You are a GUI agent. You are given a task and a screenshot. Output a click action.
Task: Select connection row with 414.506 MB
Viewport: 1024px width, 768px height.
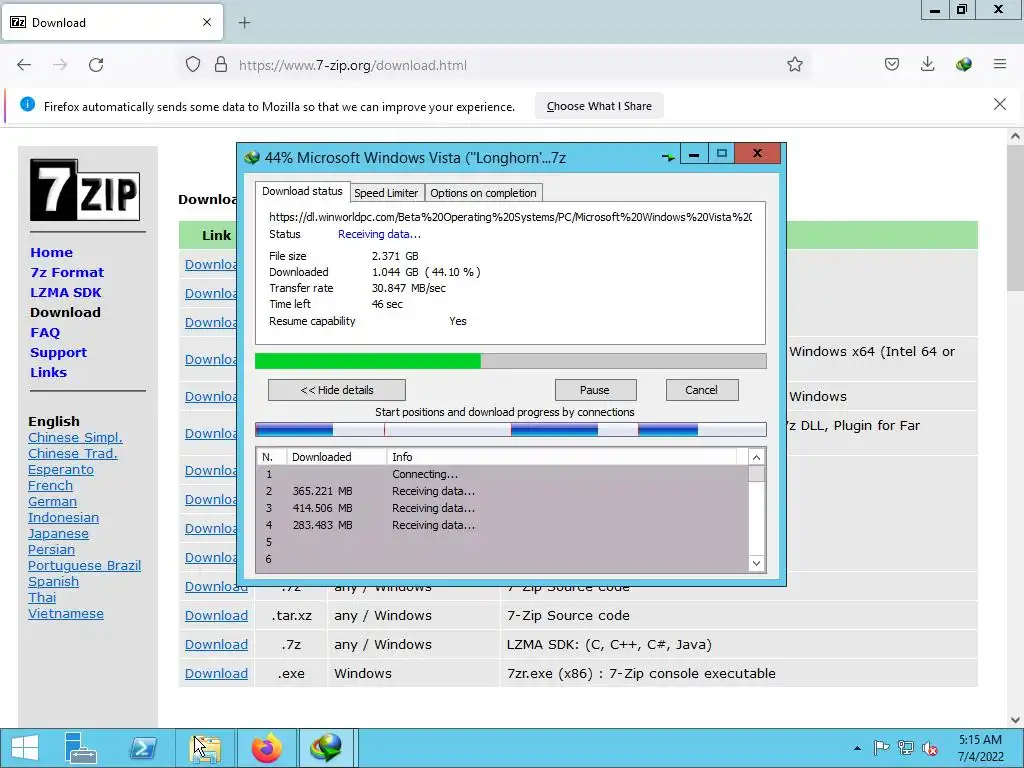(x=503, y=508)
